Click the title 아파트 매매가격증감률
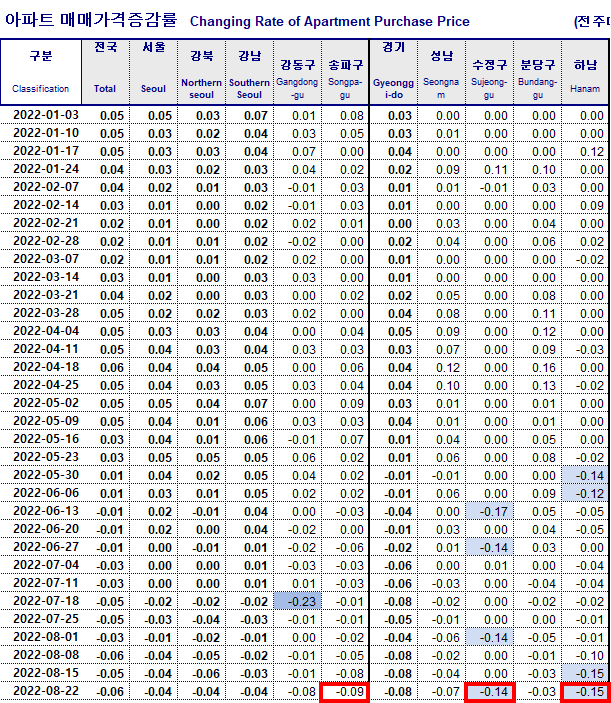The image size is (611, 703). (91, 20)
